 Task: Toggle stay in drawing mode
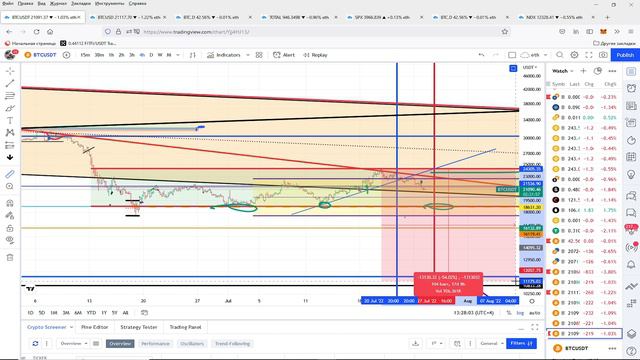(x=10, y=216)
